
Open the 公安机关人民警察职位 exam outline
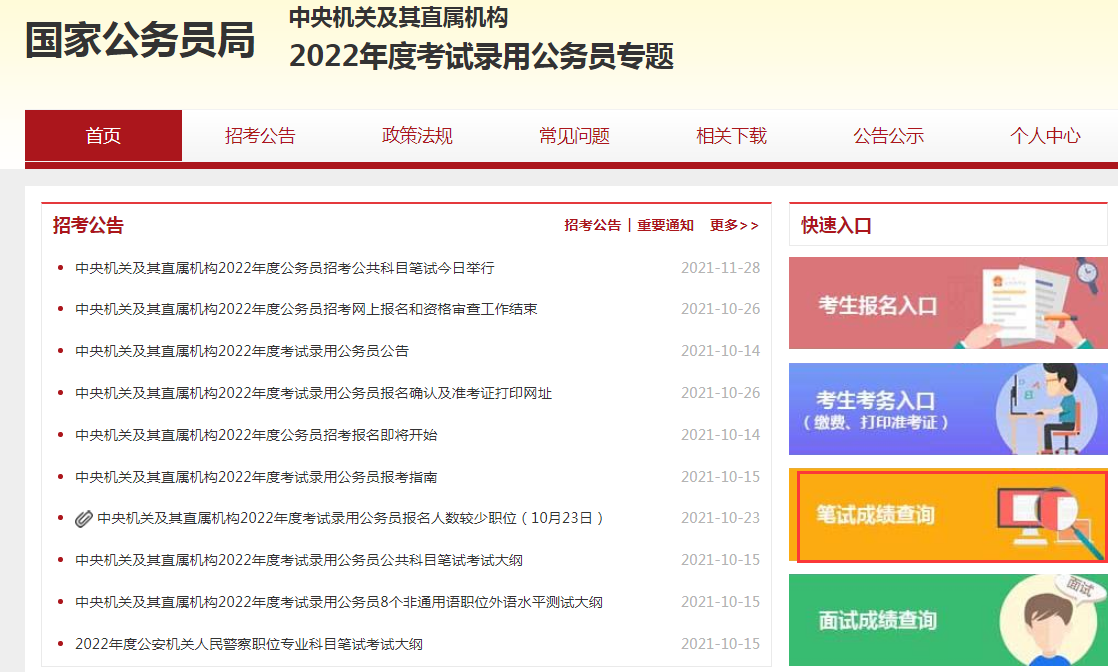(x=249, y=644)
